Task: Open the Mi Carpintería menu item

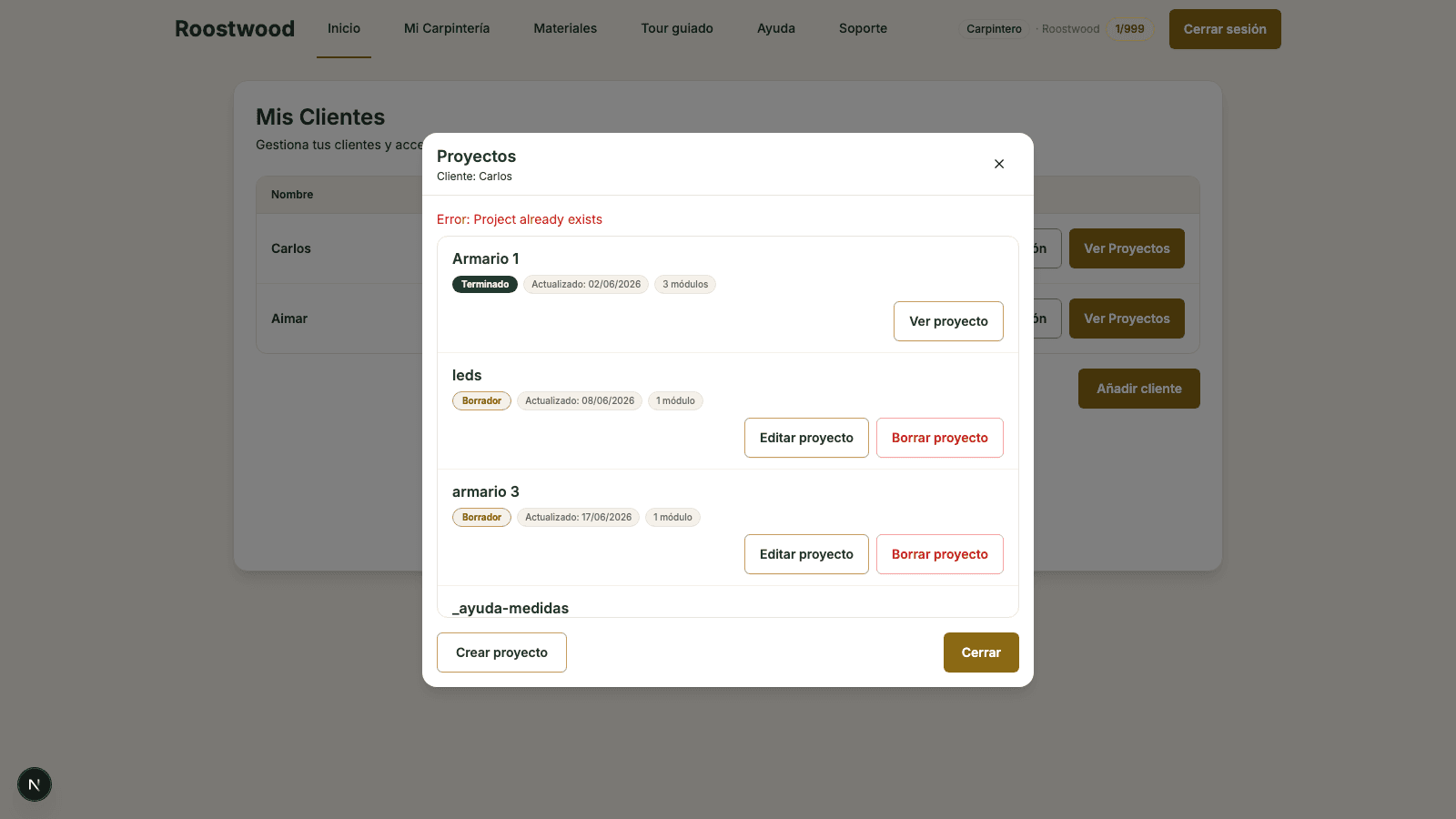Action: (x=447, y=29)
